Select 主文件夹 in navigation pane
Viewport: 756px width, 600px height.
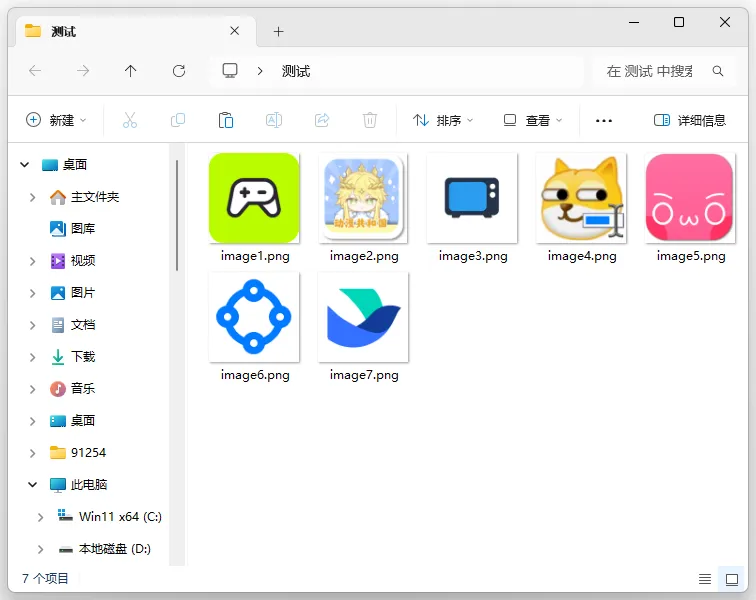tap(84, 197)
